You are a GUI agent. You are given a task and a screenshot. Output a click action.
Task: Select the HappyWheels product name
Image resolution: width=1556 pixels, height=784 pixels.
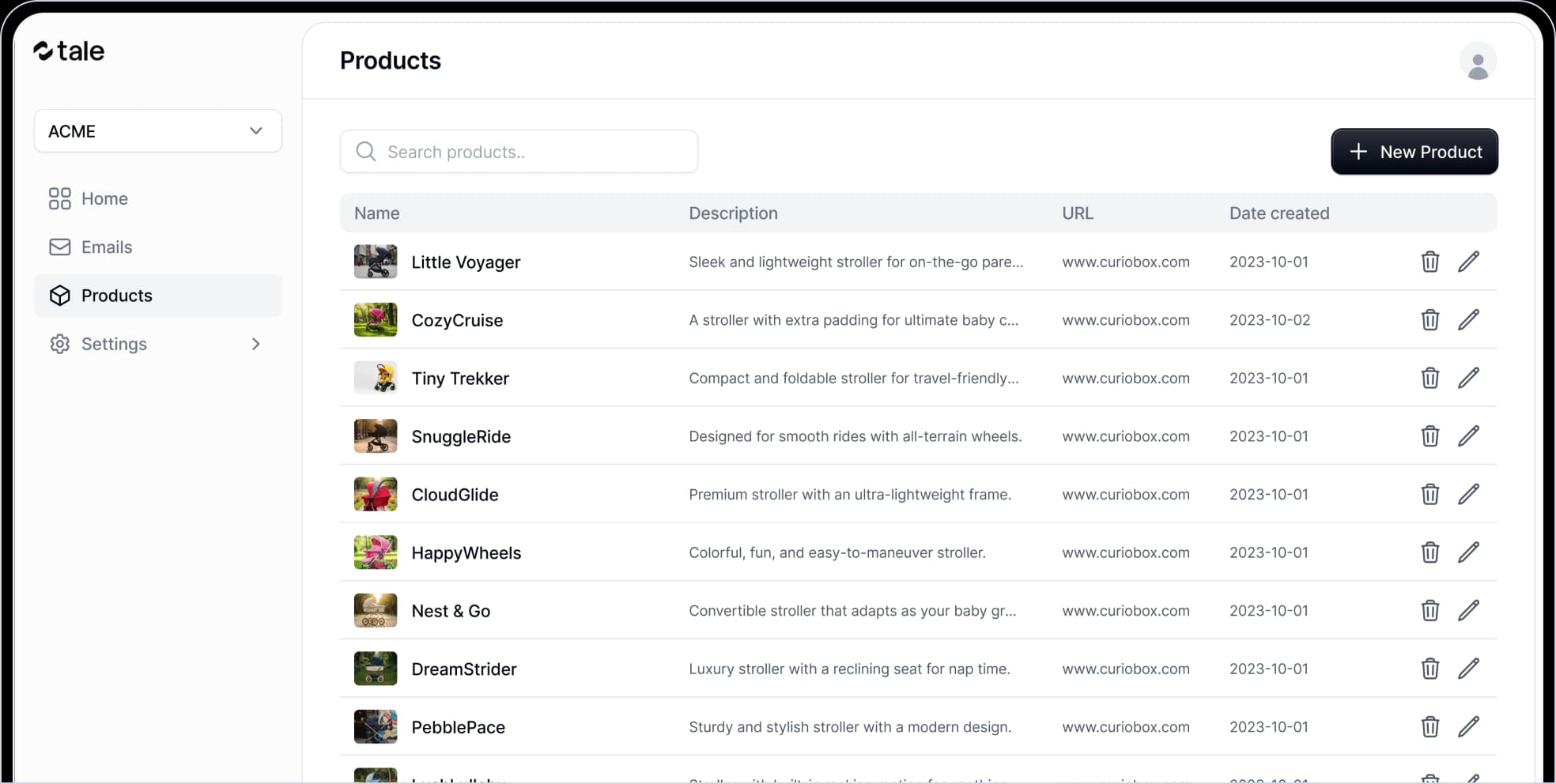[466, 553]
